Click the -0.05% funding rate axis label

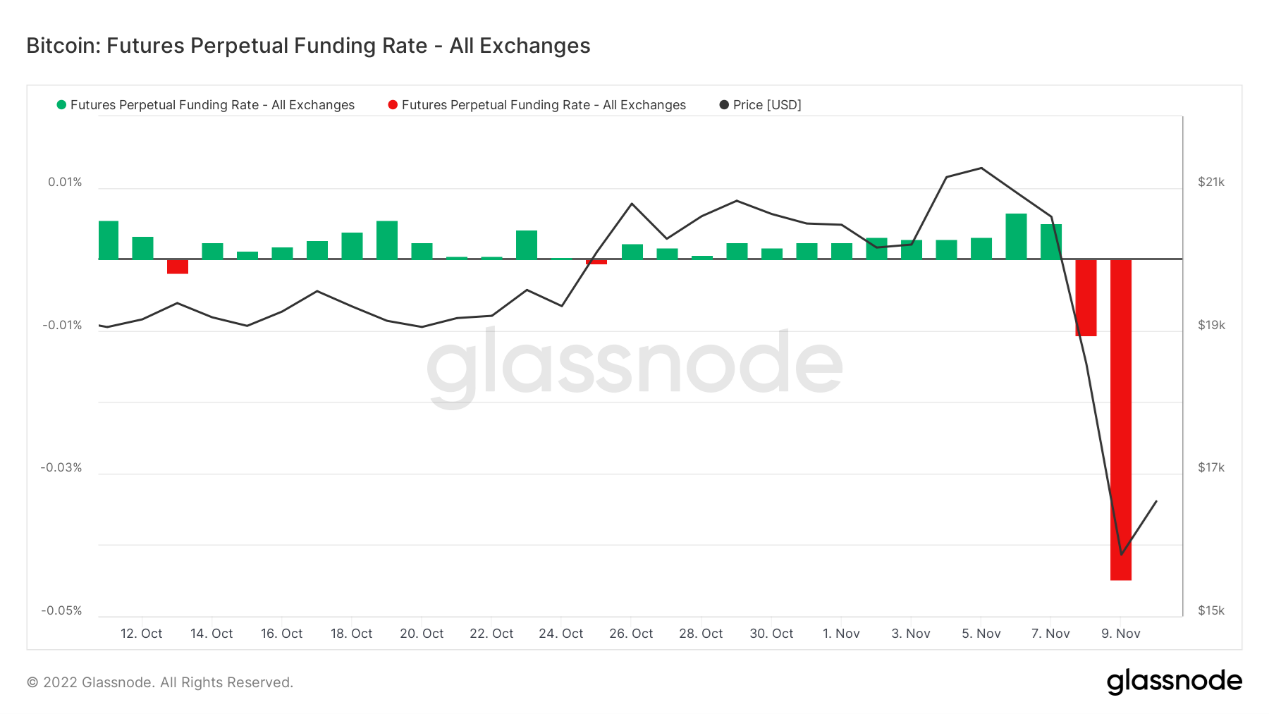61,611
